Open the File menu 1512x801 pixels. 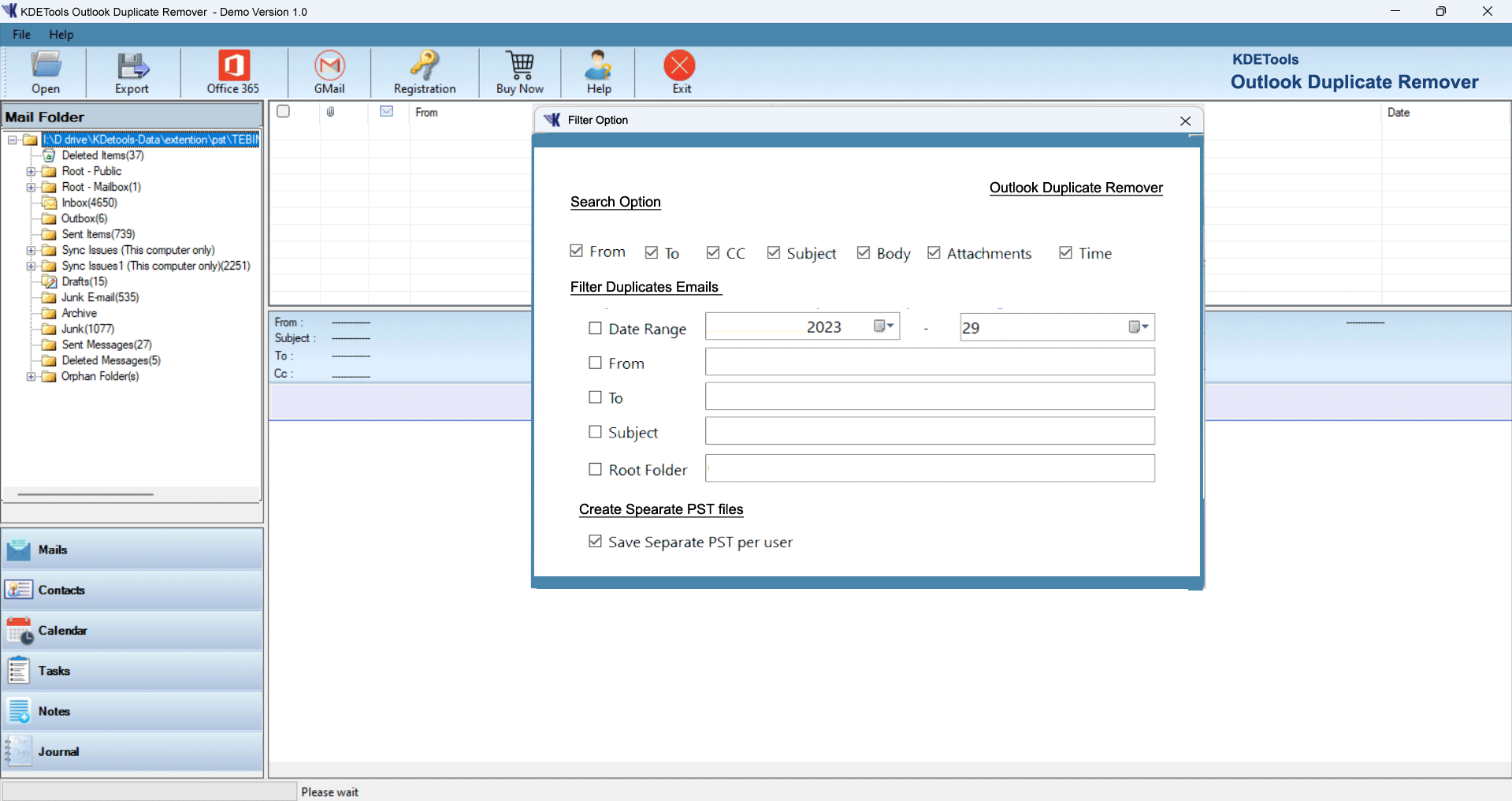(21, 35)
